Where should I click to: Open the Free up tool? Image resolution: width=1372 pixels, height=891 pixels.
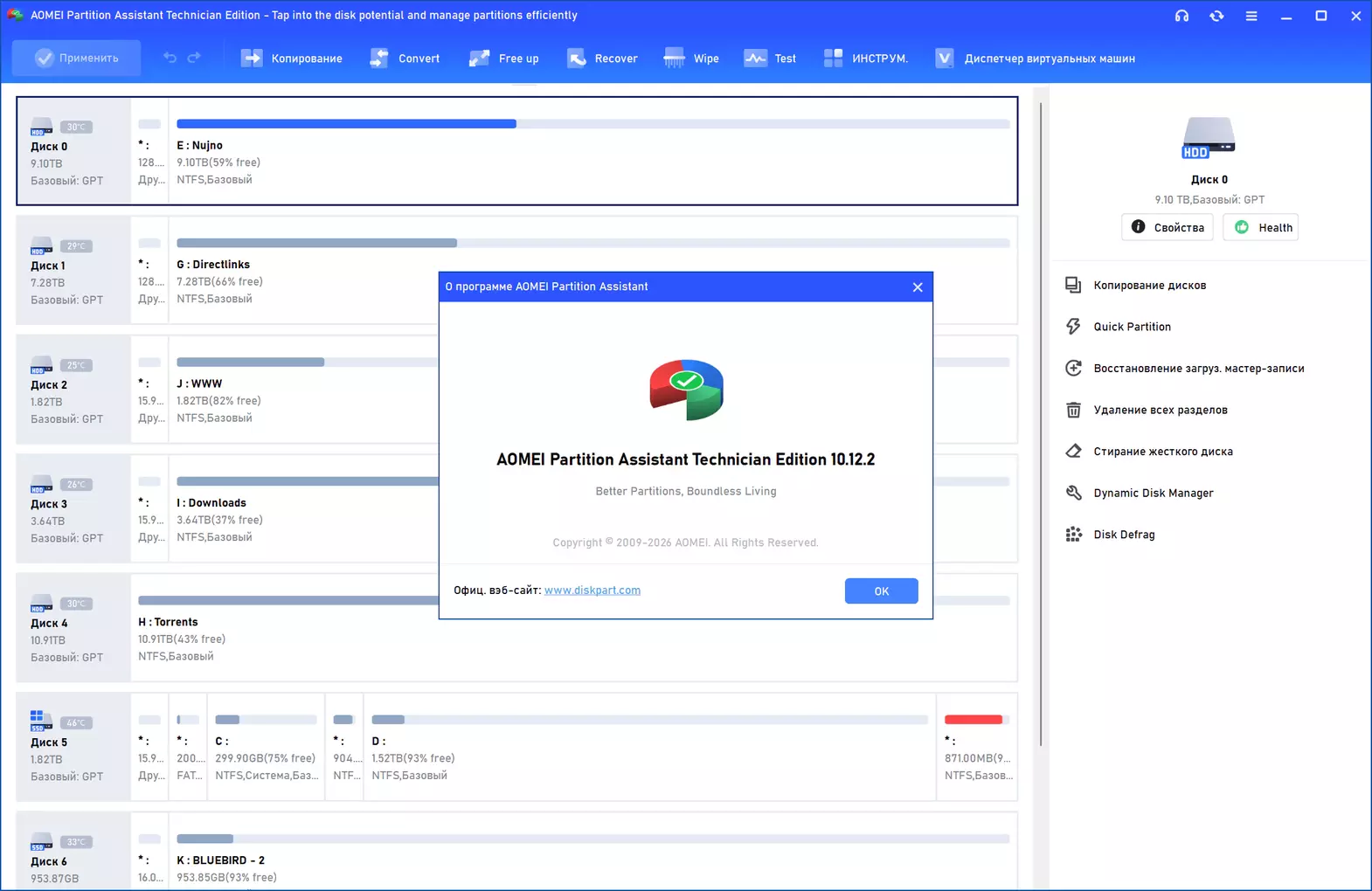click(x=504, y=59)
